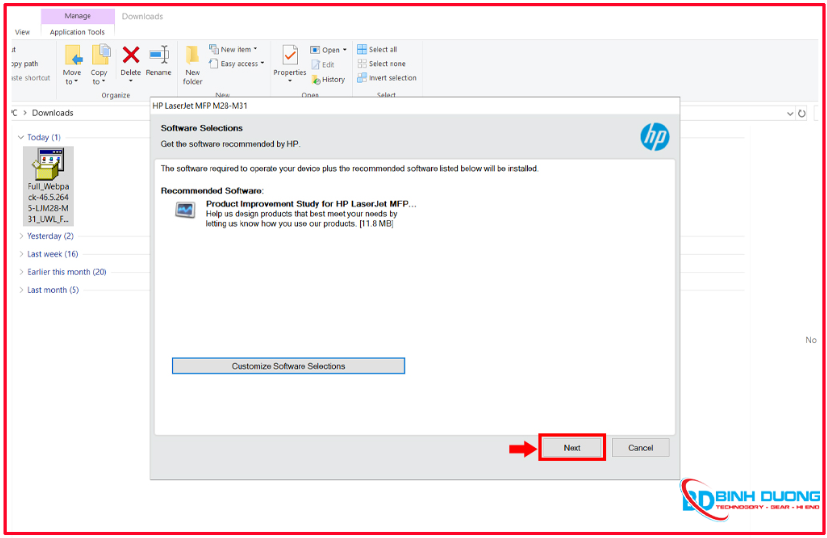
Task: Expand the Yesterday (2) group
Action: click(x=21, y=236)
